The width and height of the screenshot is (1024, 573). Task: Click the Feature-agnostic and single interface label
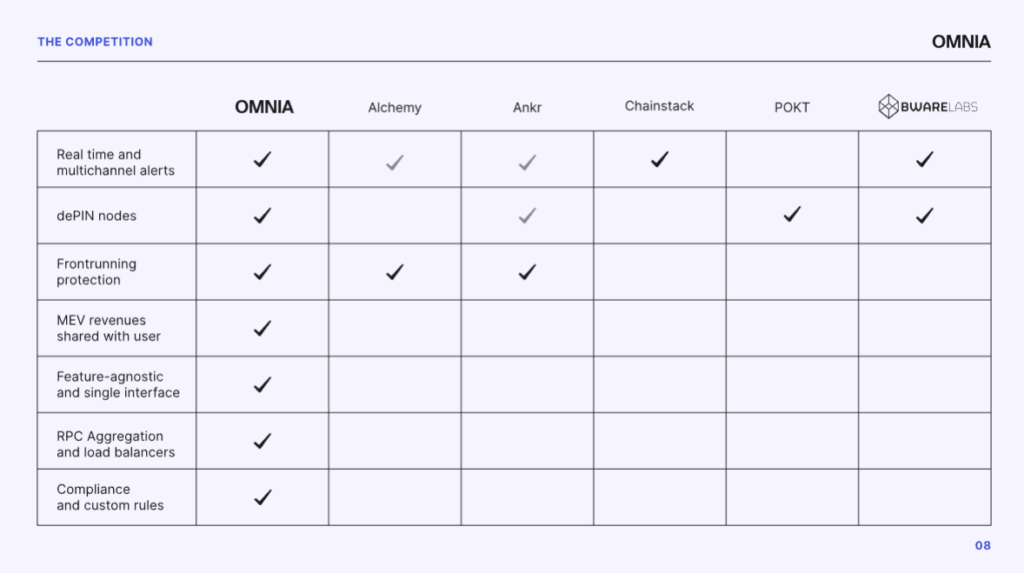coord(118,385)
